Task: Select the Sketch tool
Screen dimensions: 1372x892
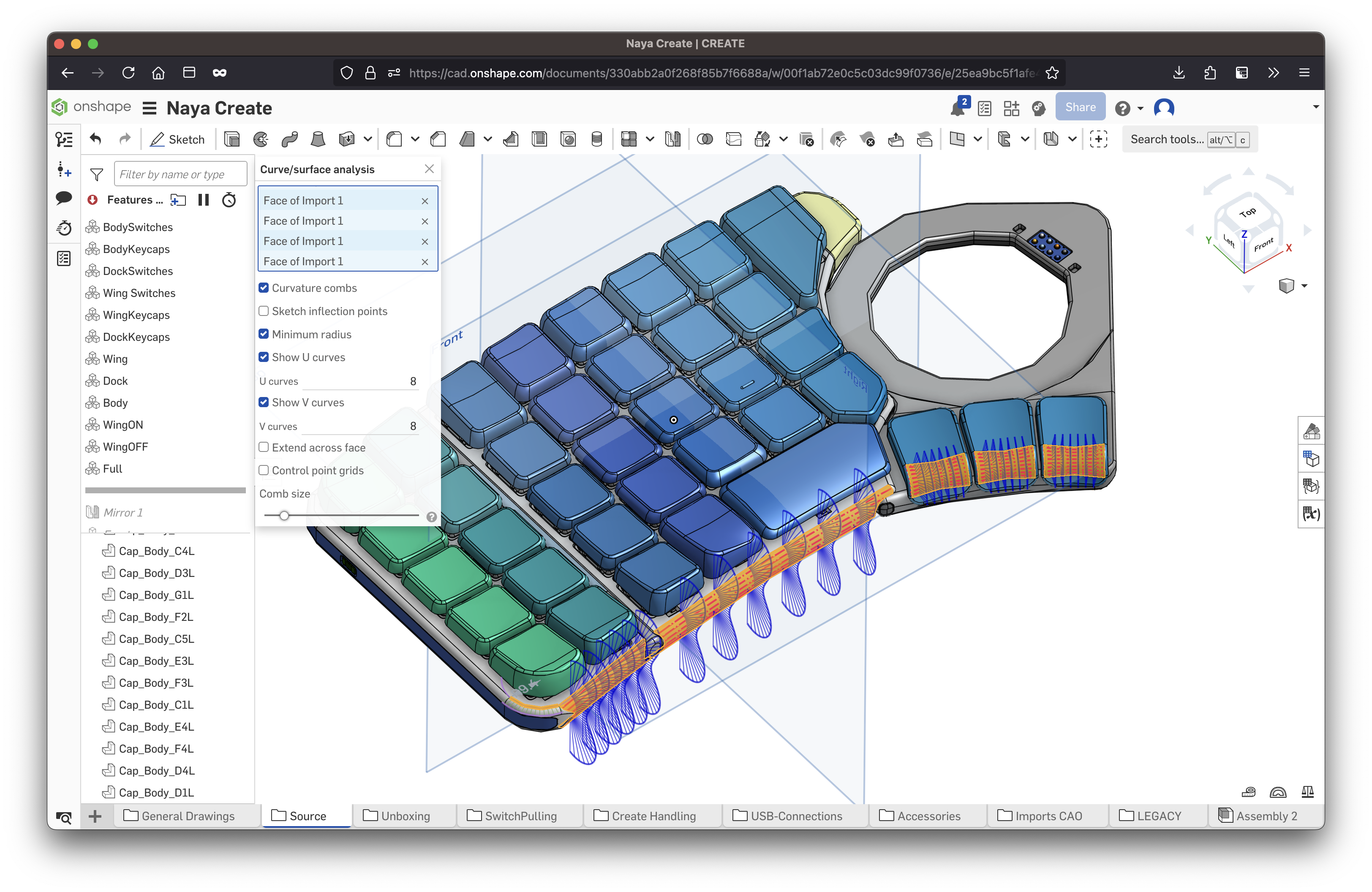Action: click(x=177, y=139)
